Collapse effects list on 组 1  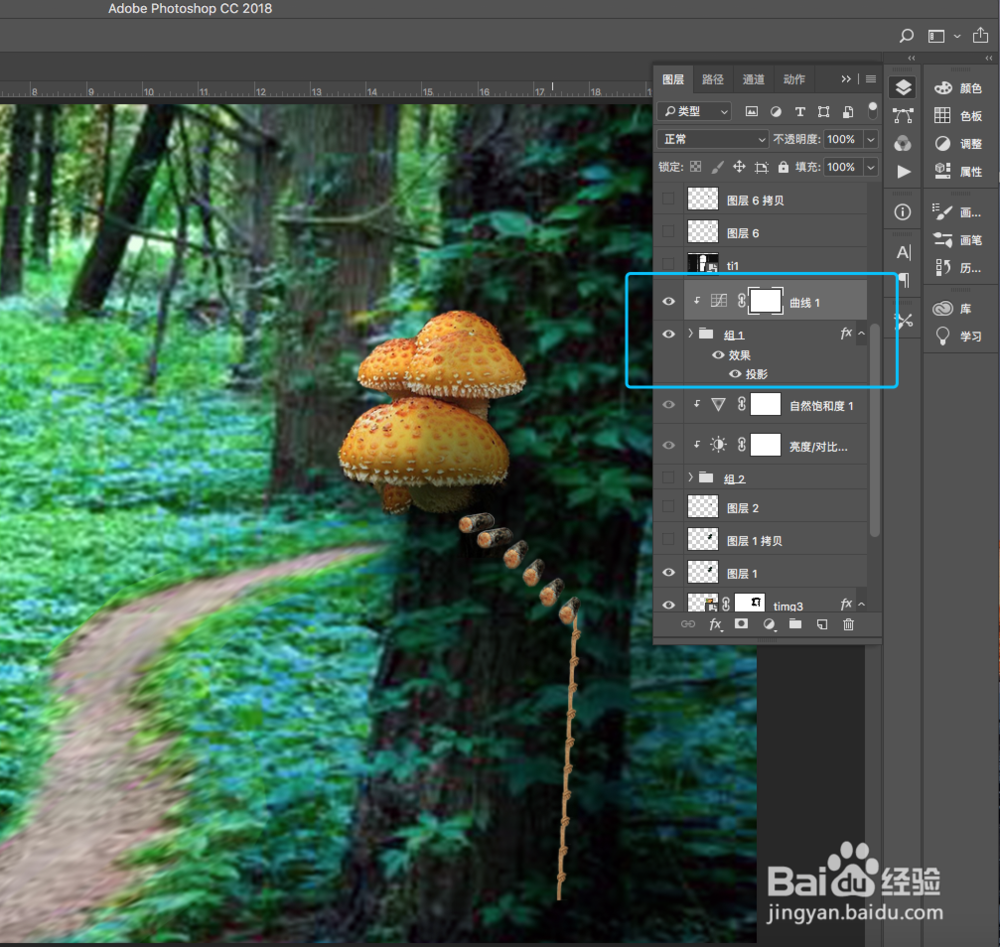tap(862, 334)
